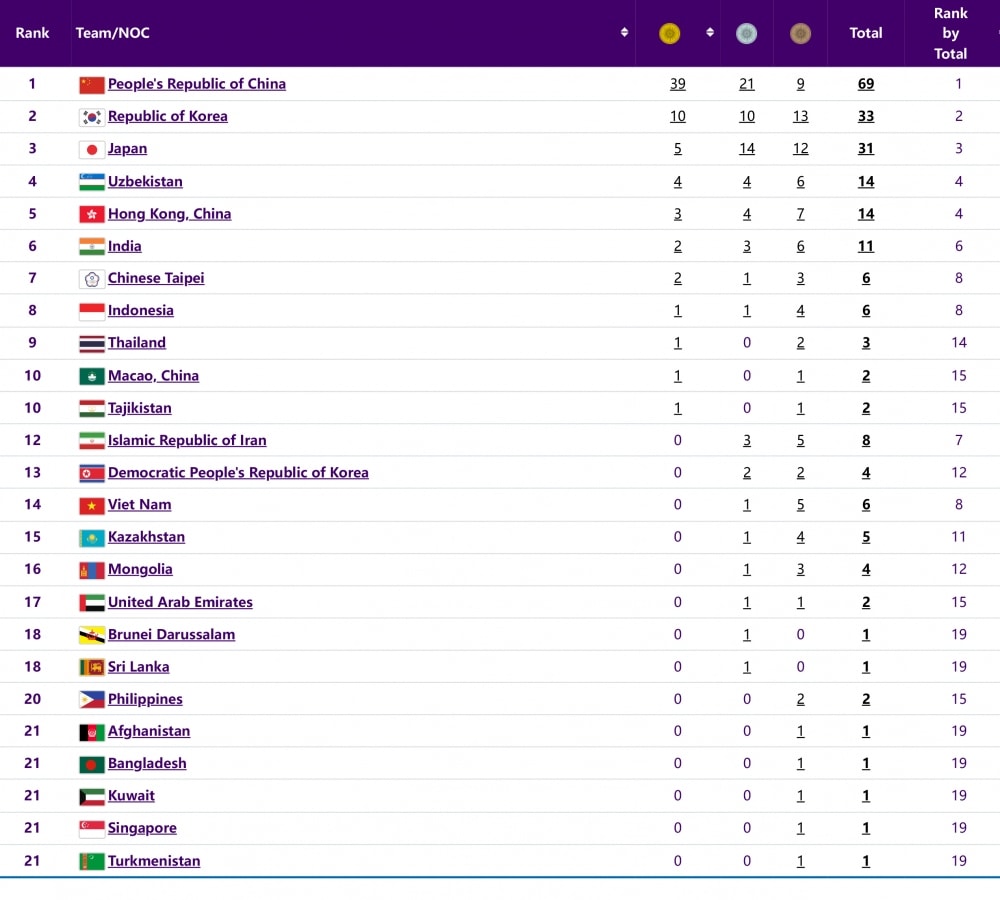
Task: Click the Kuwait flag icon
Action: pos(92,797)
